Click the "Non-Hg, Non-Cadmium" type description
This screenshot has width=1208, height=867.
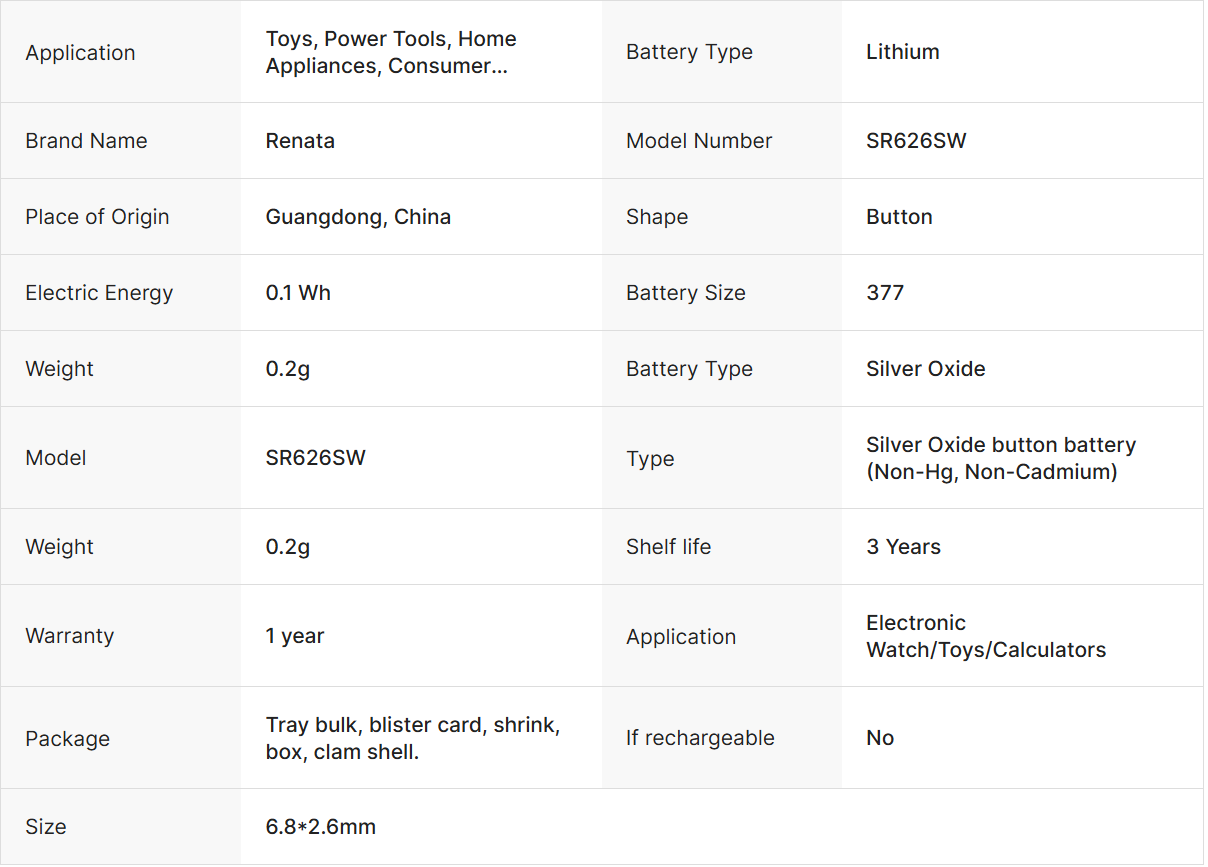click(x=991, y=472)
